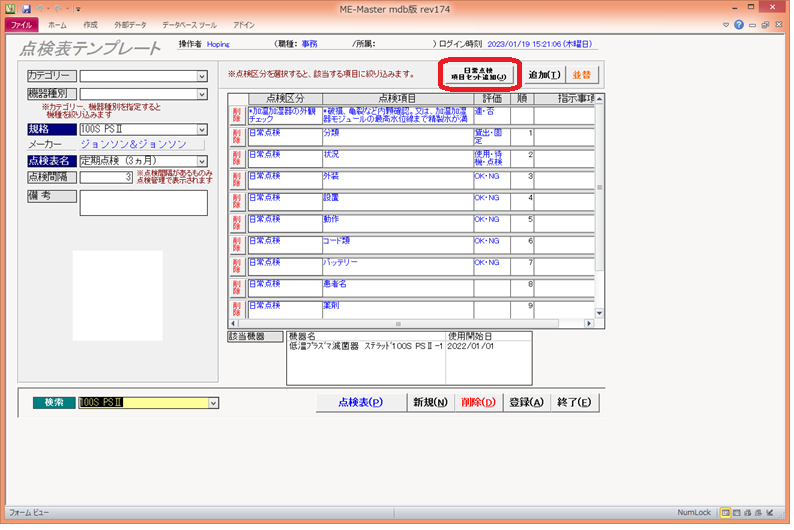Image resolution: width=794 pixels, height=530 pixels.
Task: Click the 使用開始日 value 2022/01/01
Action: (x=470, y=346)
